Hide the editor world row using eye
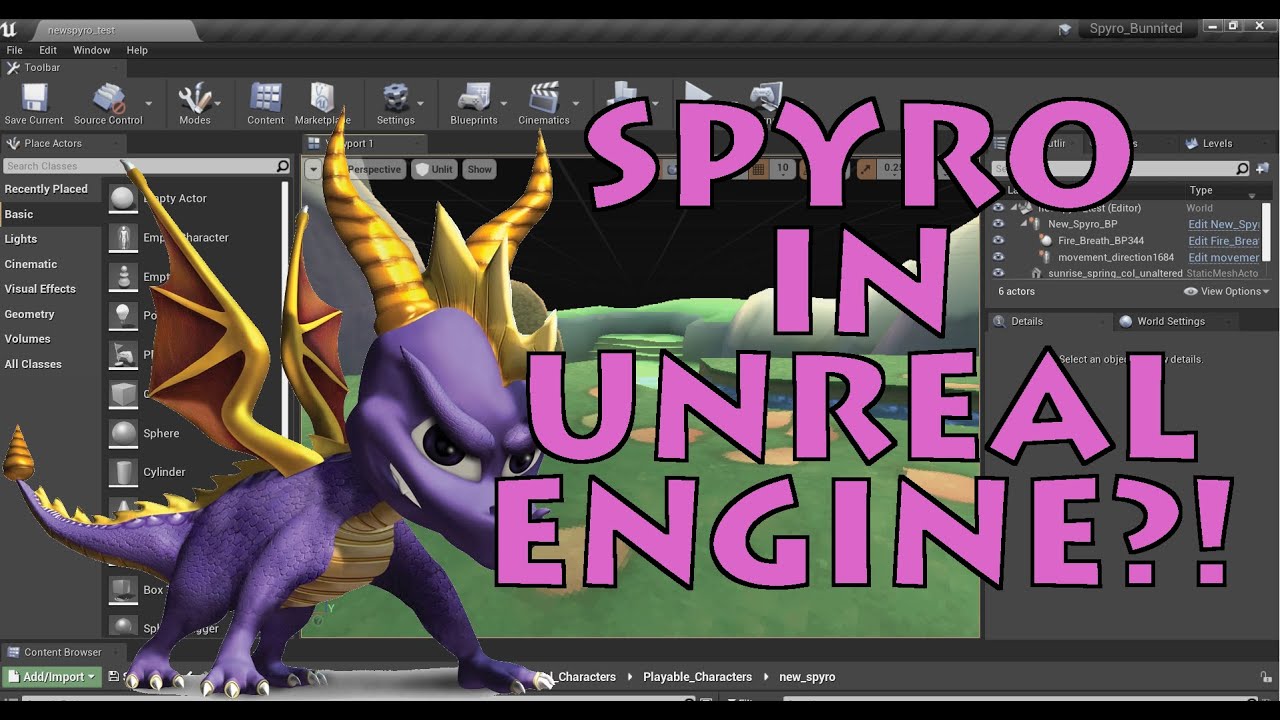The image size is (1280, 720). (x=998, y=208)
